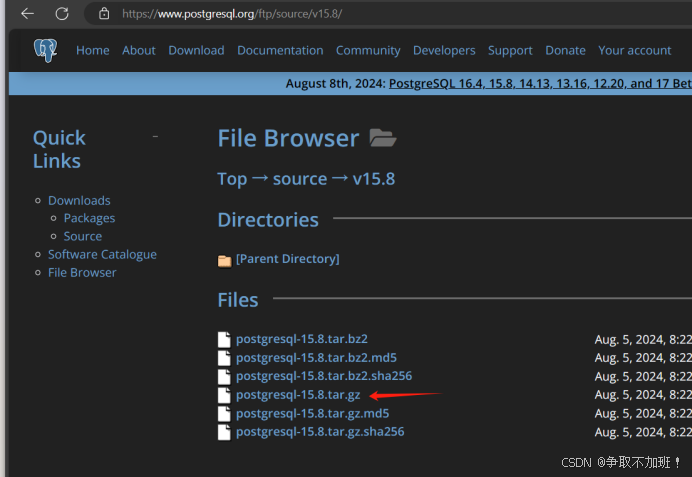Open Source in Quick Links

(83, 236)
